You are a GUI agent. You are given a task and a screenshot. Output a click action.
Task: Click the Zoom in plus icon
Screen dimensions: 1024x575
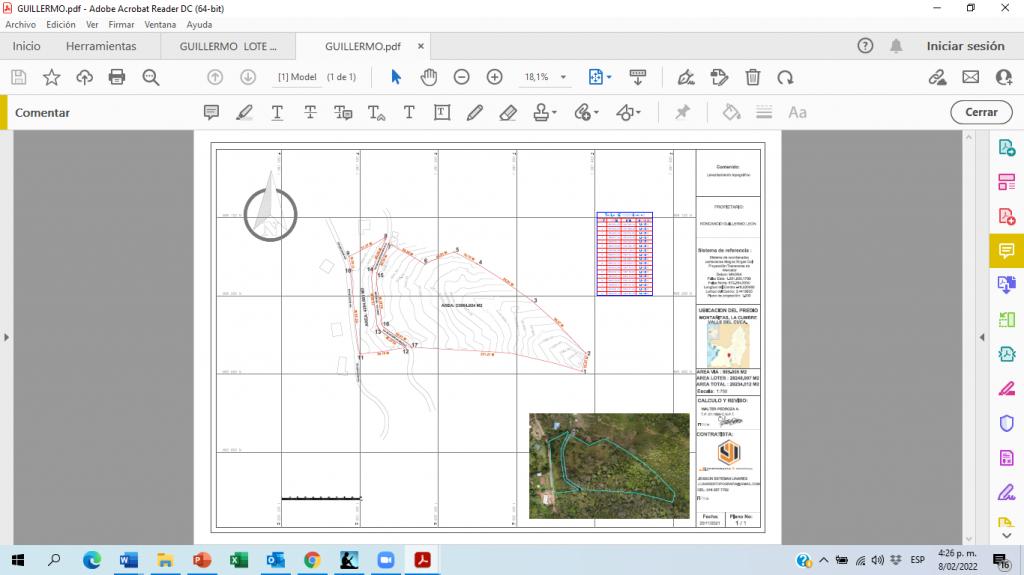[494, 77]
